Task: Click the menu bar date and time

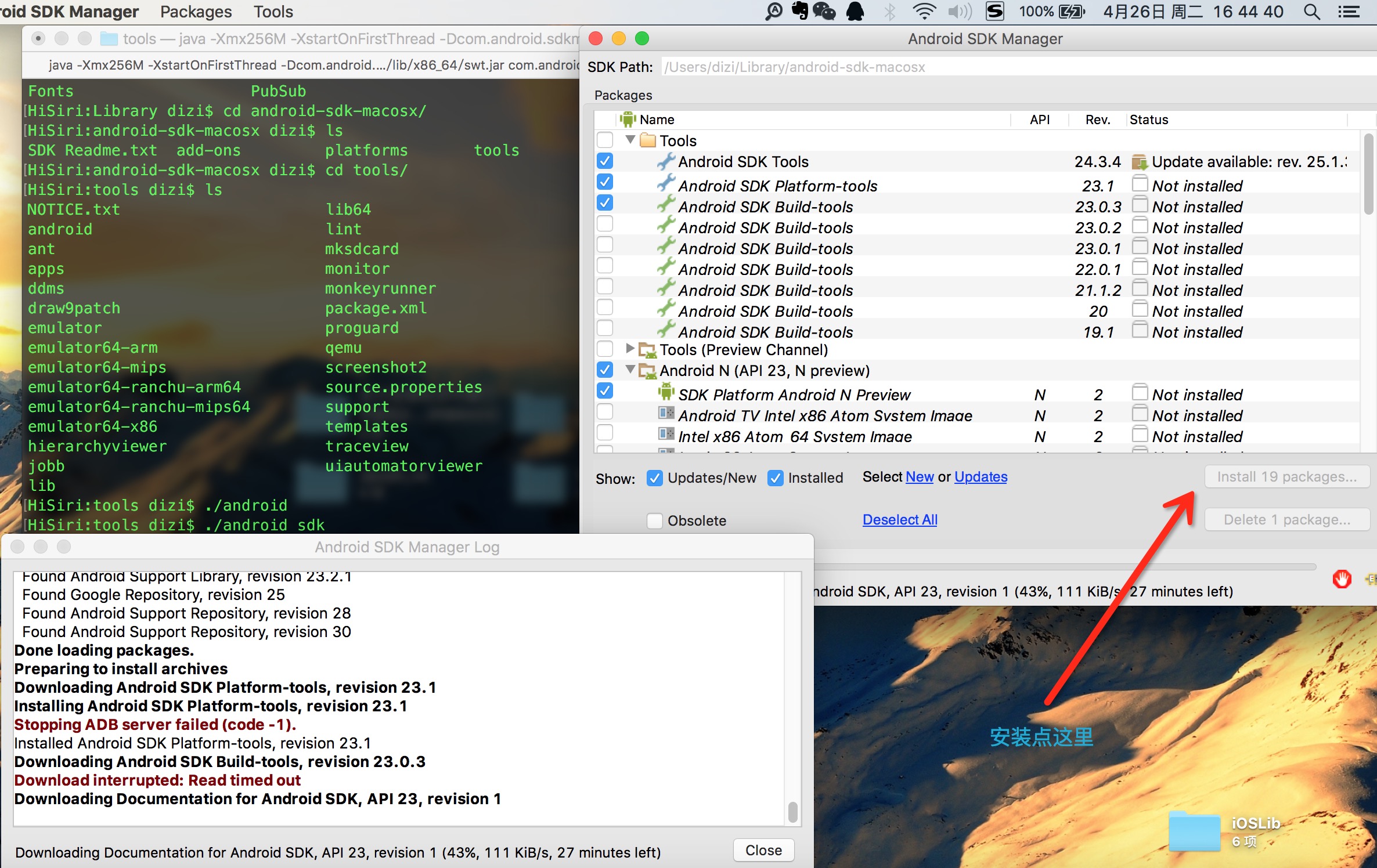Action: pyautogui.click(x=1193, y=12)
